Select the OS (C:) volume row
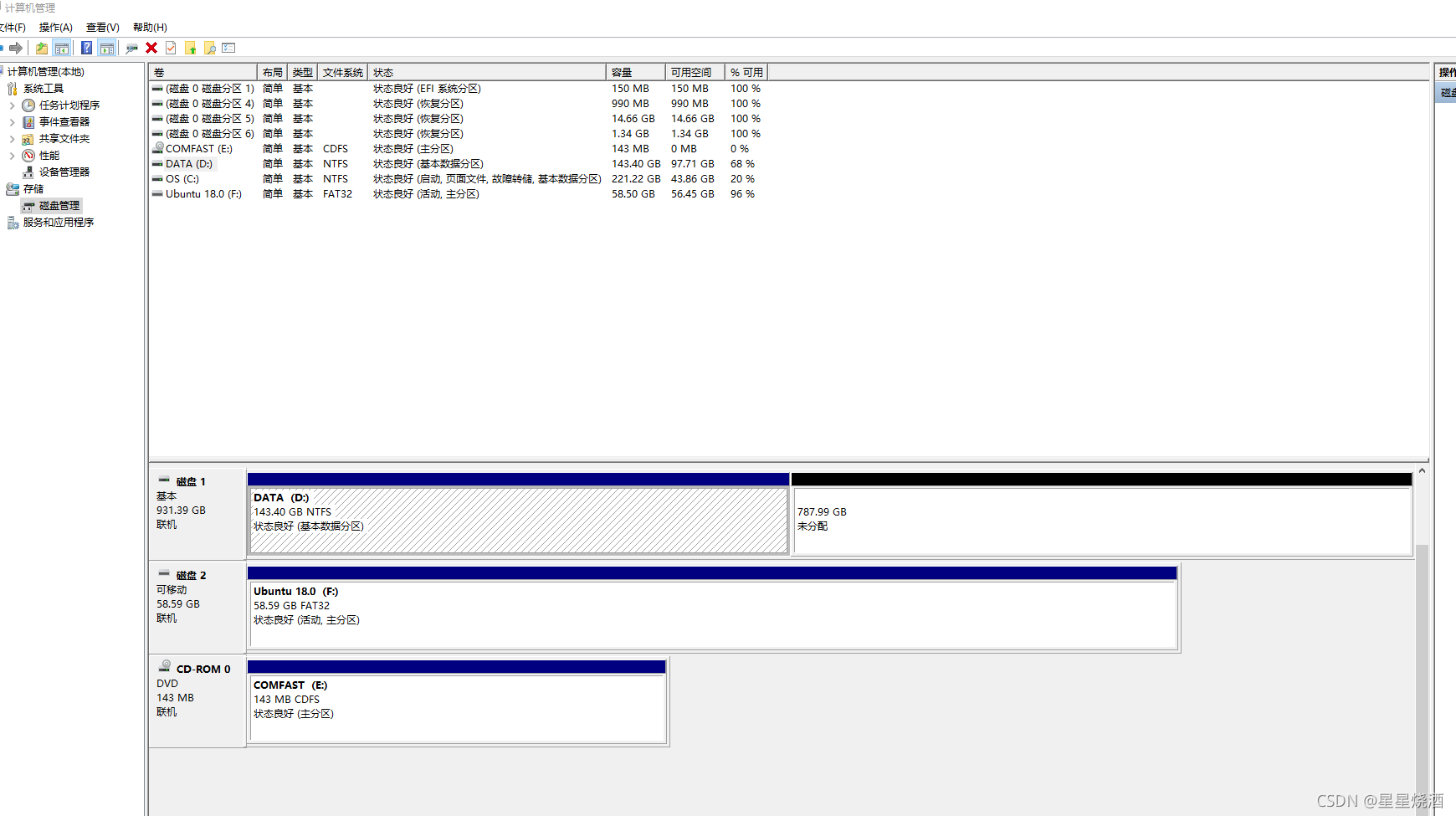 coord(459,179)
